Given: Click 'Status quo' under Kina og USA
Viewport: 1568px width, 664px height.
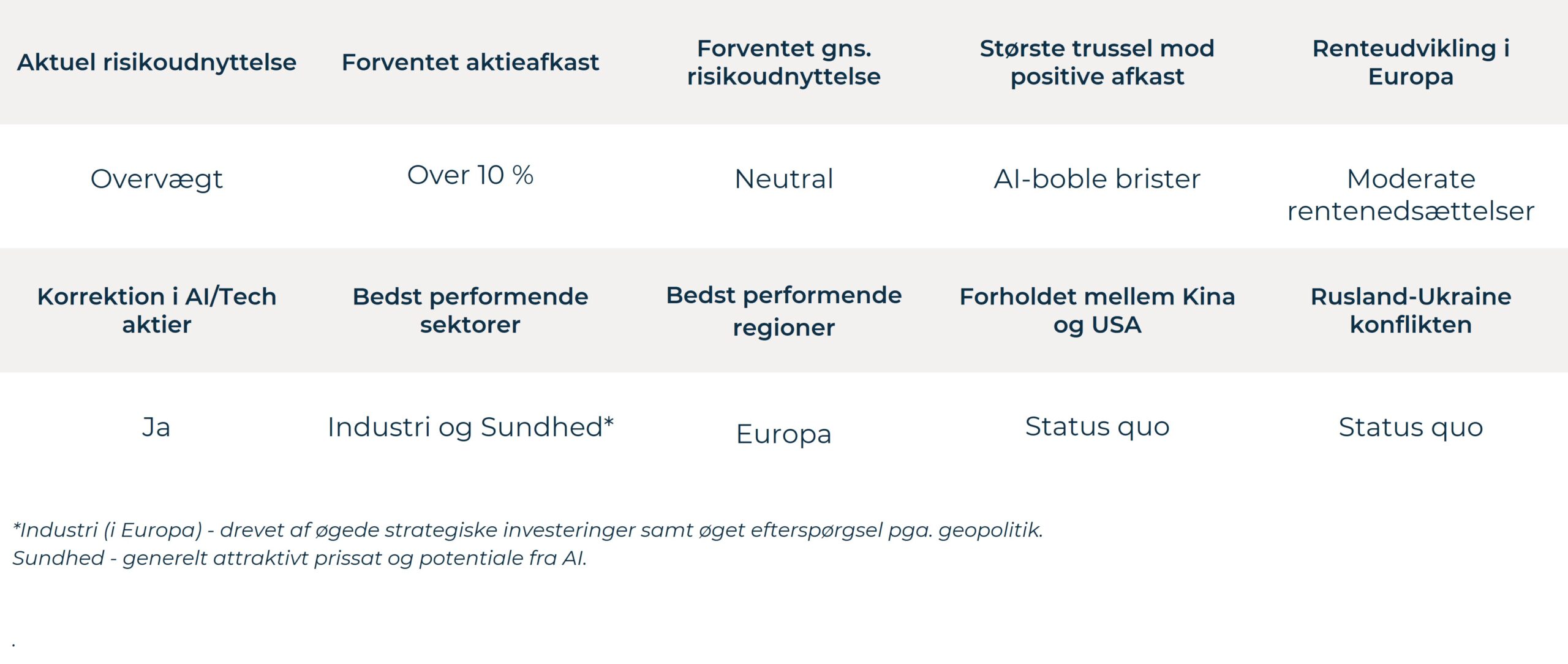Looking at the screenshot, I should click(x=1097, y=427).
